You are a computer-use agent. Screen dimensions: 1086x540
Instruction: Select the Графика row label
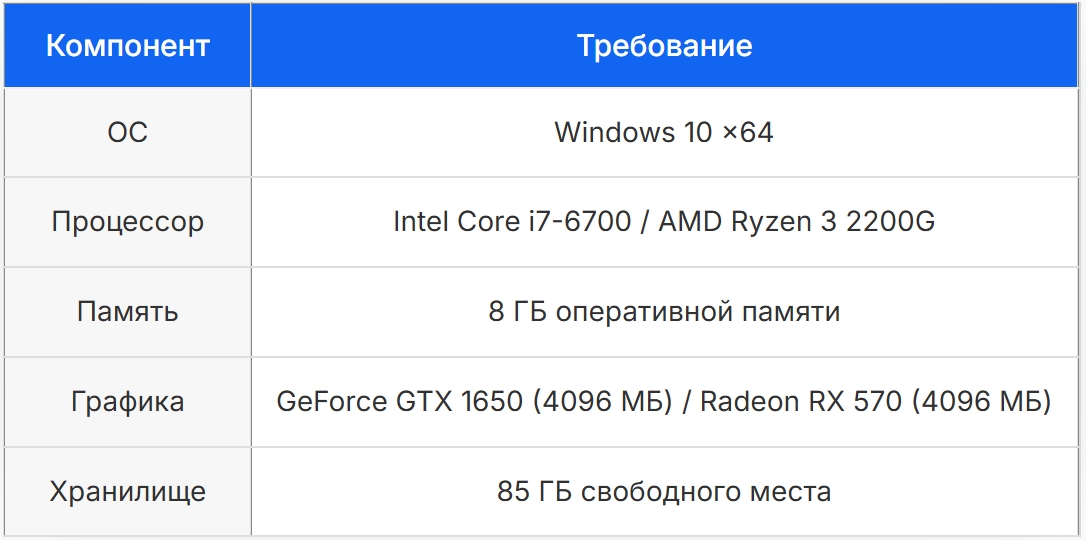point(127,402)
